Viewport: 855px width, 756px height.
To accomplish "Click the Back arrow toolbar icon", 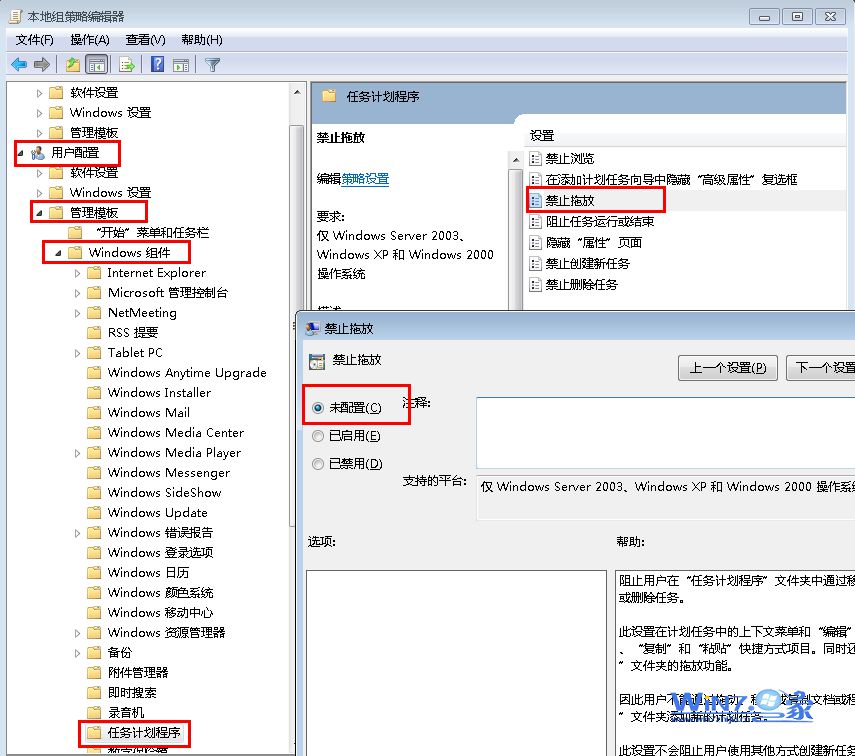I will (19, 65).
